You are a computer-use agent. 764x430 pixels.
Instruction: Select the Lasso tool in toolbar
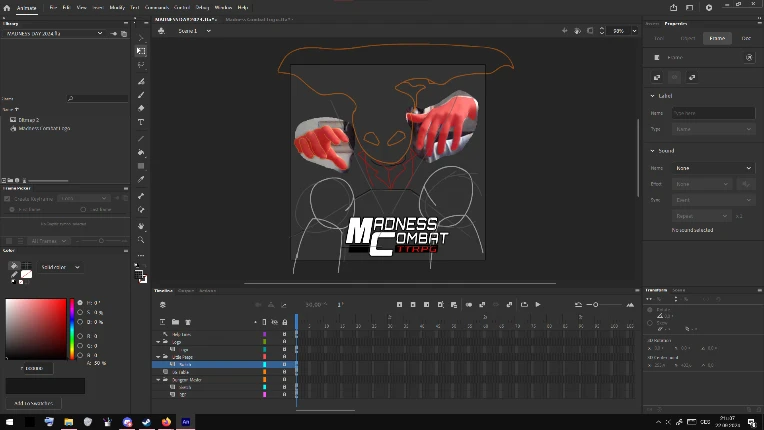(x=141, y=65)
